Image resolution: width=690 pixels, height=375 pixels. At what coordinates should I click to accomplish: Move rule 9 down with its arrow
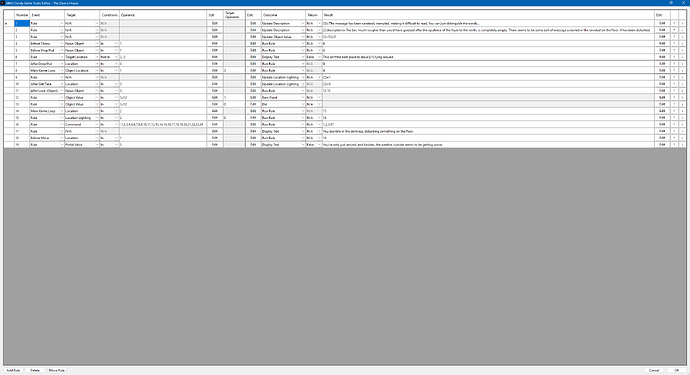682,77
